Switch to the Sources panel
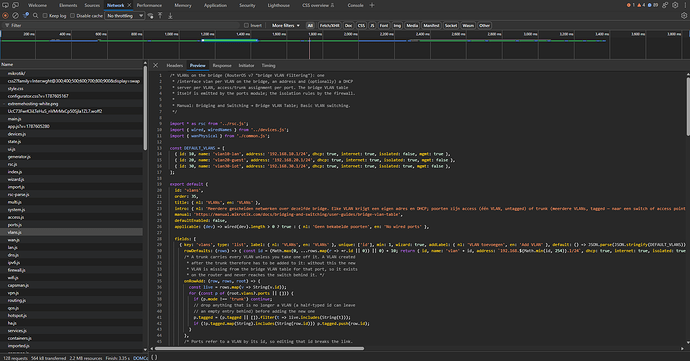 (92, 5)
